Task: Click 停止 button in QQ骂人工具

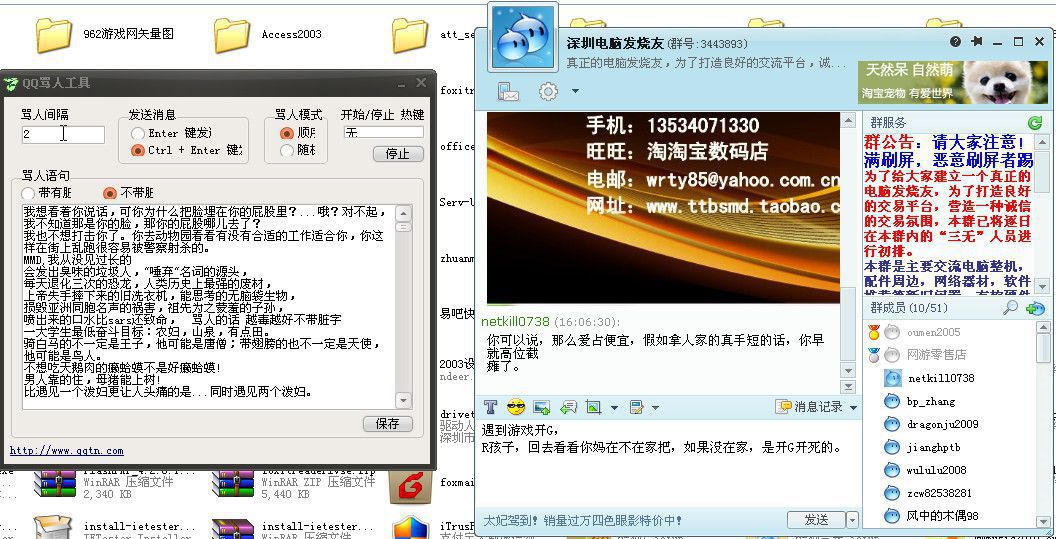Action: click(x=397, y=154)
